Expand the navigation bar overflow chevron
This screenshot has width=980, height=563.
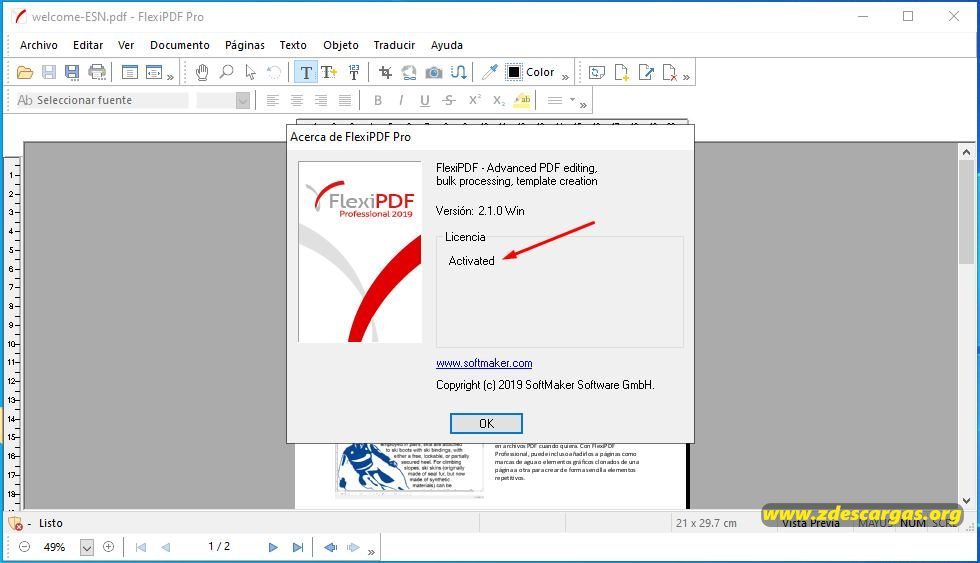(x=371, y=552)
